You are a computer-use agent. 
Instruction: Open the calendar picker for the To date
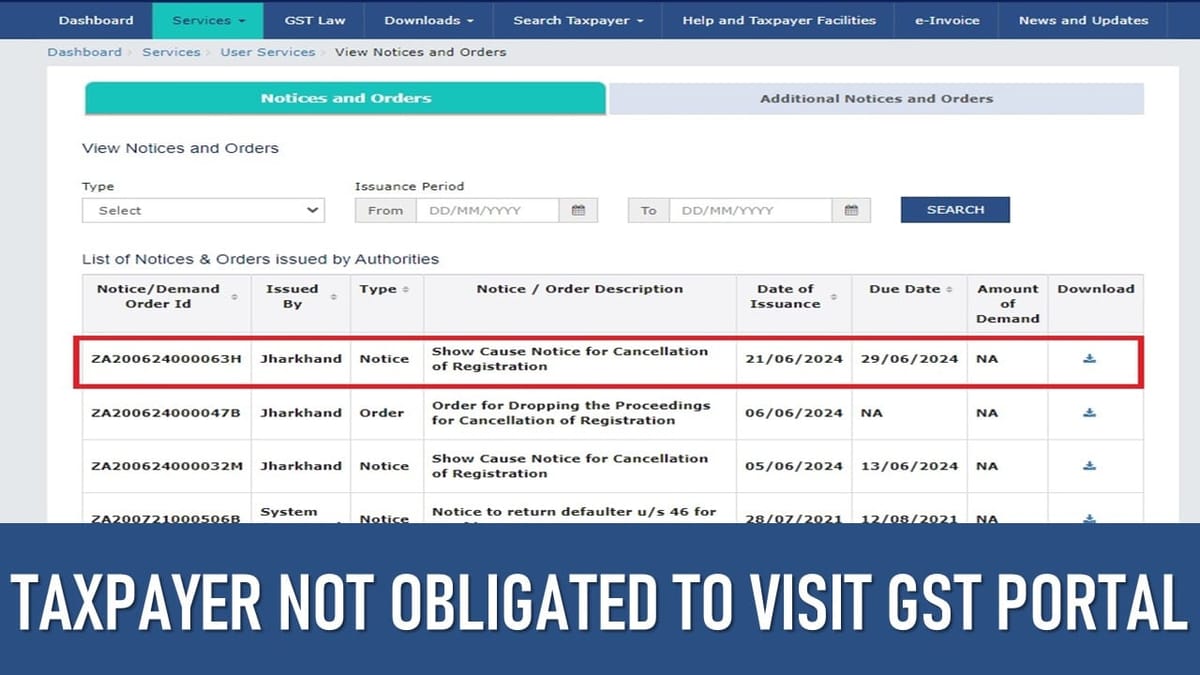[851, 210]
